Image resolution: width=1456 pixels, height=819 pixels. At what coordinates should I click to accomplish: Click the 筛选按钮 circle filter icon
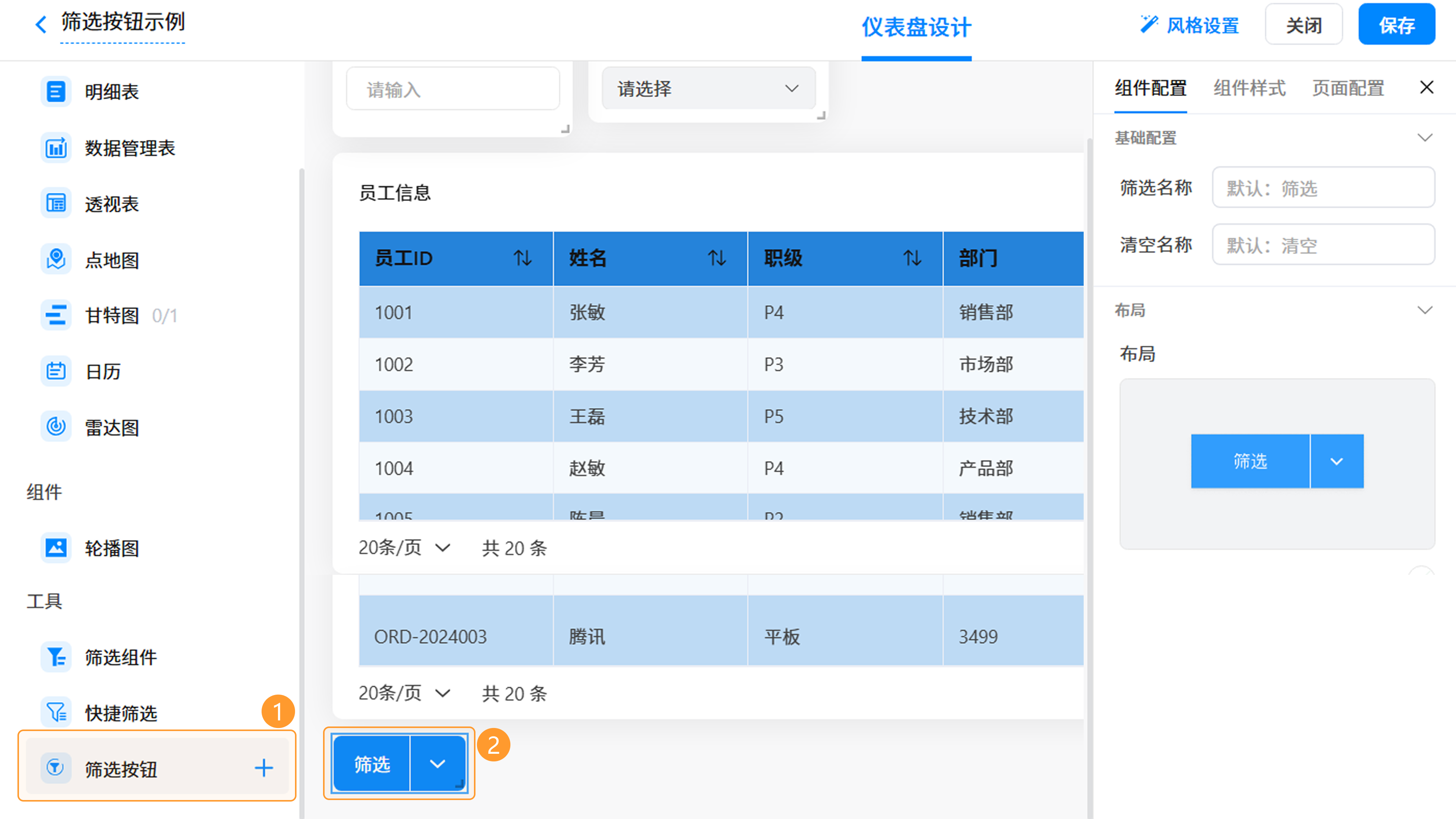[56, 768]
